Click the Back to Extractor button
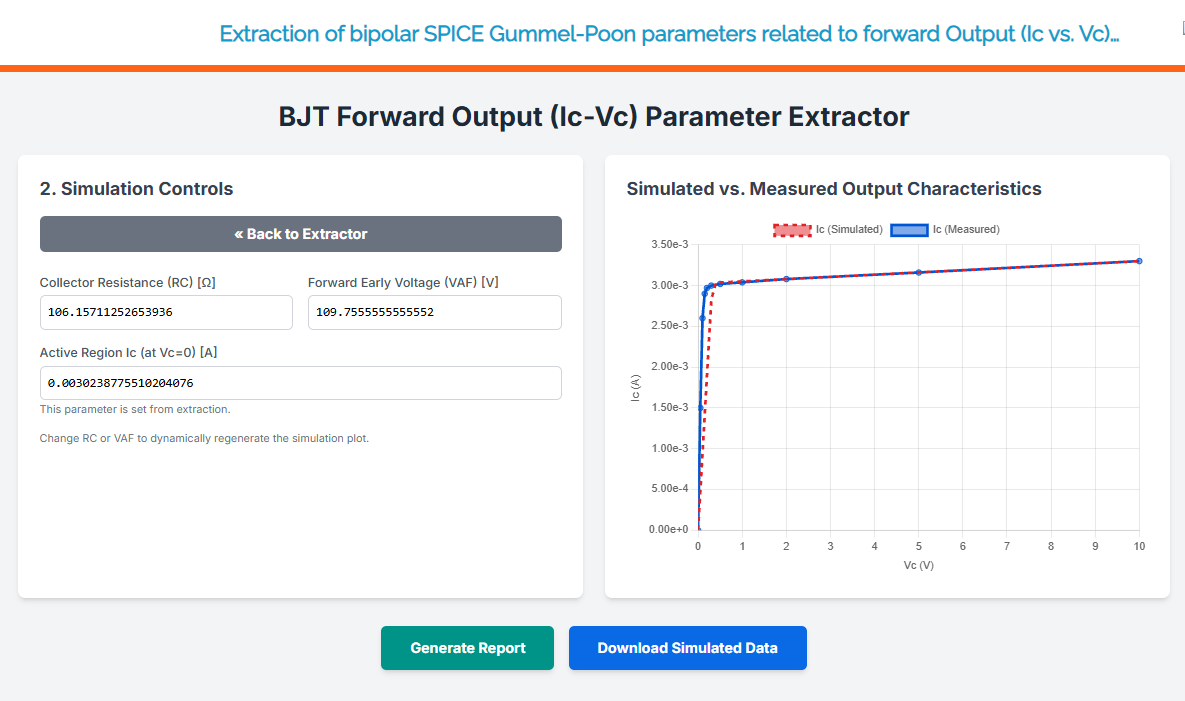The height and width of the screenshot is (701, 1185). pos(300,234)
